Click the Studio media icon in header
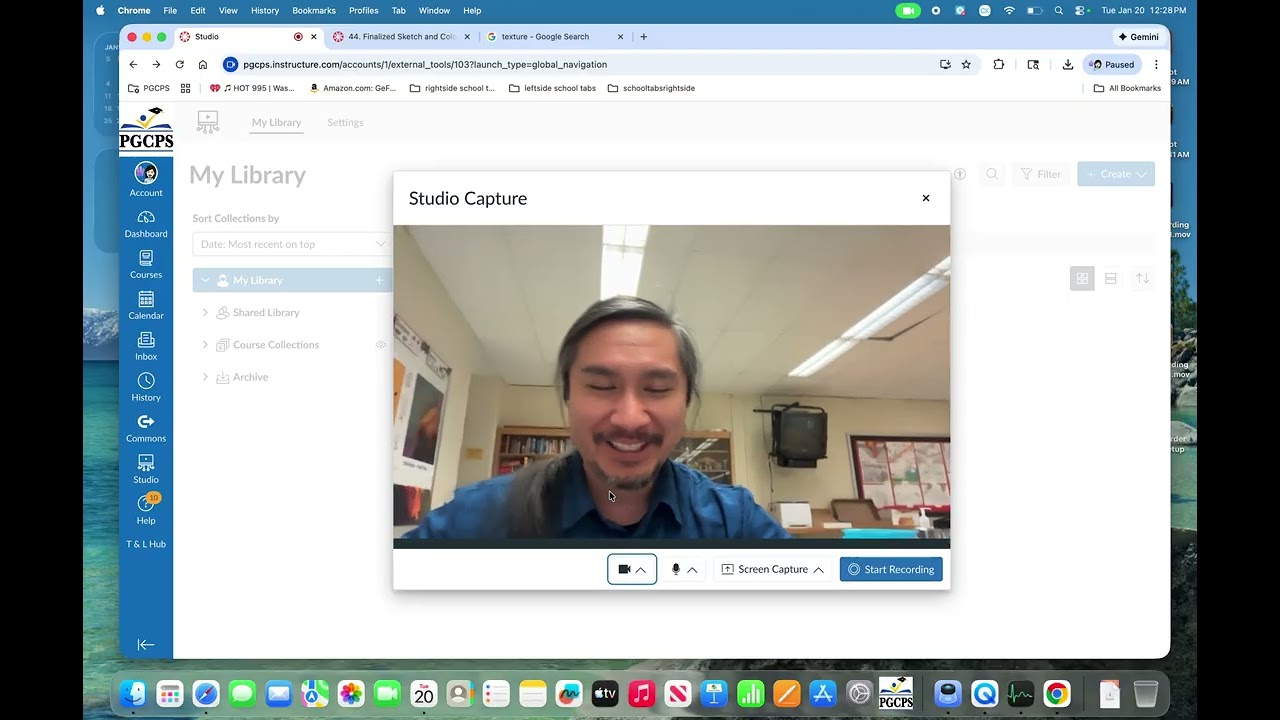1280x720 pixels. 208,121
